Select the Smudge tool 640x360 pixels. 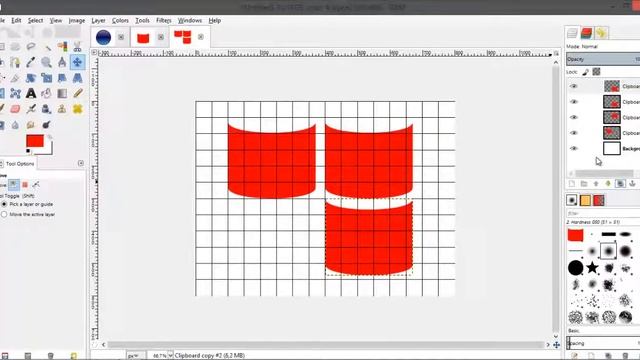click(31, 125)
